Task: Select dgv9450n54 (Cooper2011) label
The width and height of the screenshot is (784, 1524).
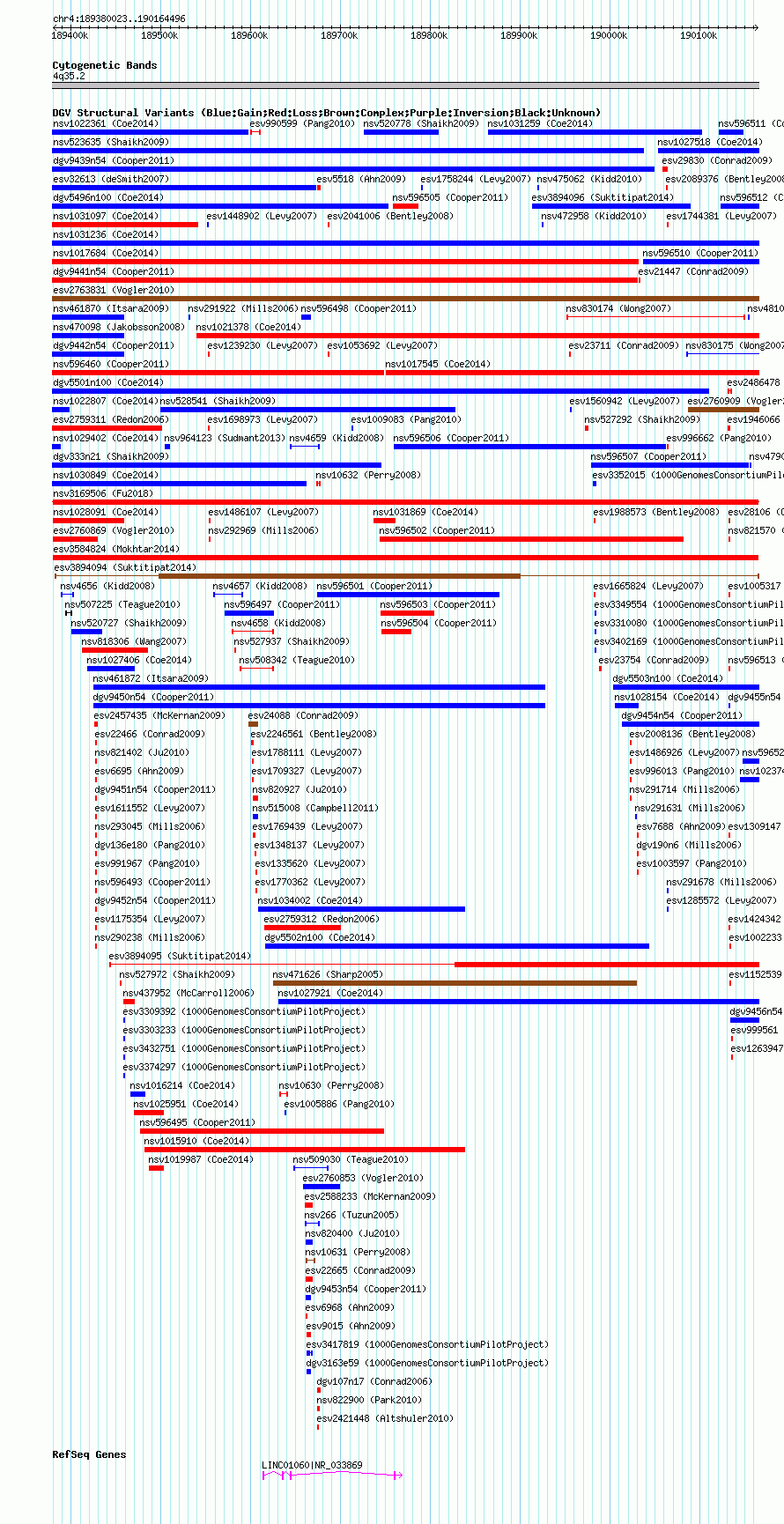Action: tap(154, 697)
